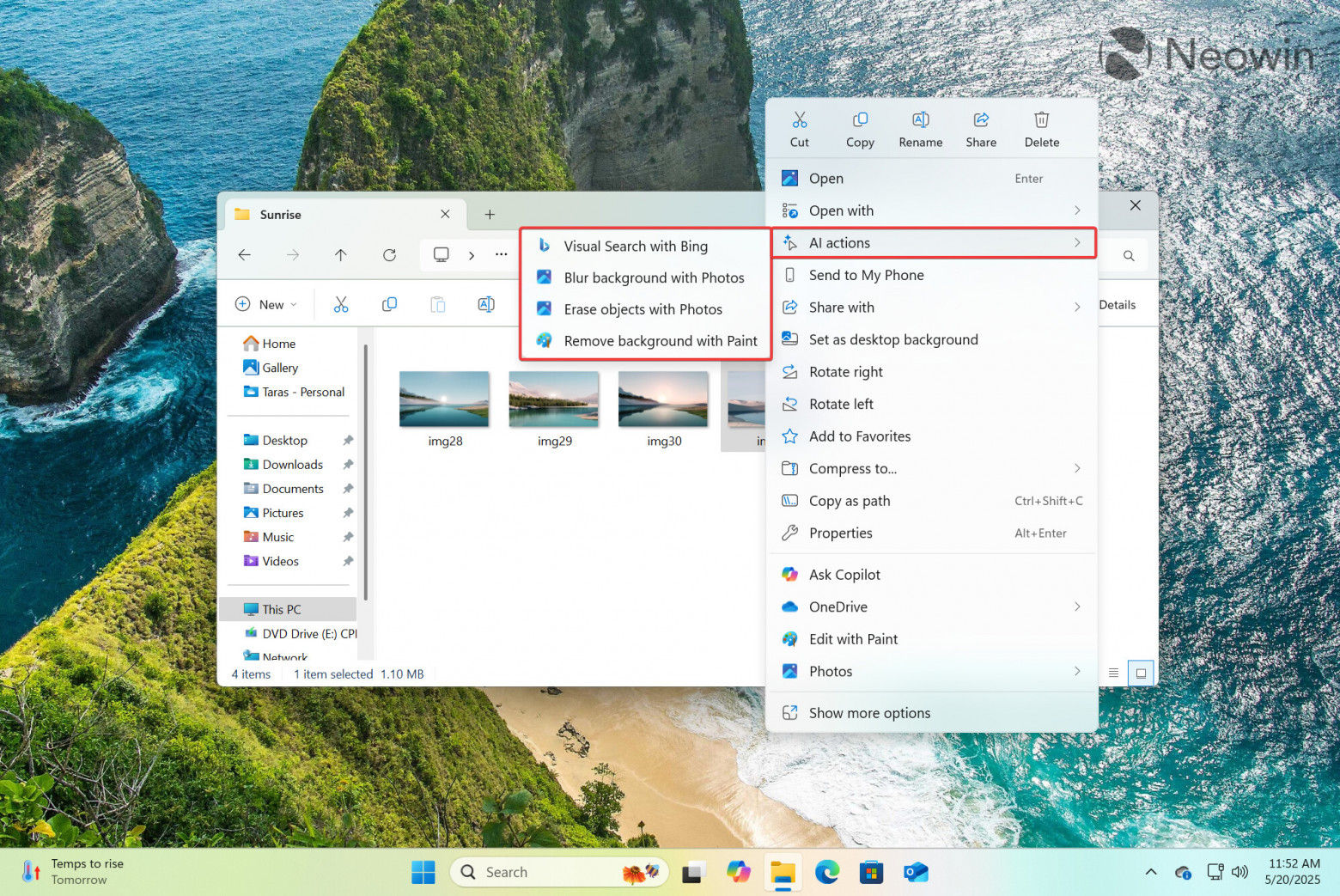Click Show more options
1340x896 pixels.
(869, 712)
